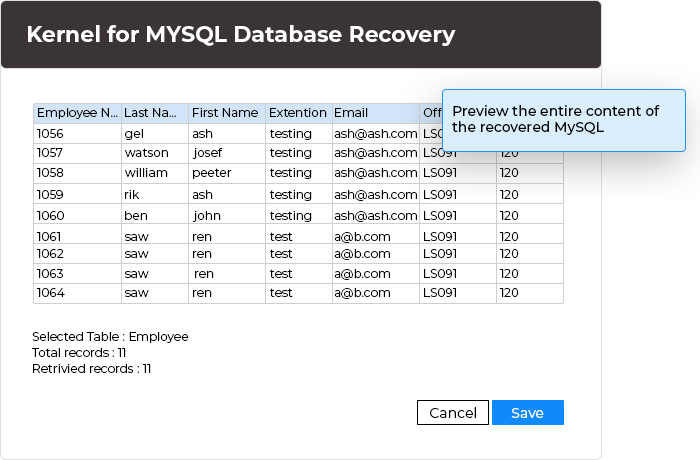The width and height of the screenshot is (700, 460).
Task: Click LS091 in row 1059
Action: pos(458,194)
